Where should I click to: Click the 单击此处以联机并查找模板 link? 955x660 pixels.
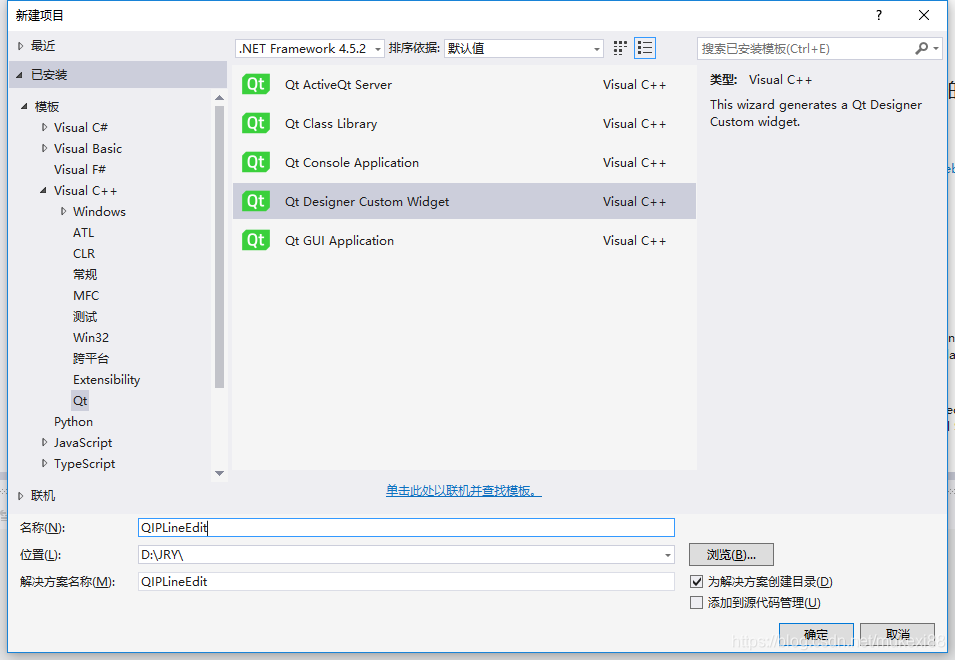pos(463,491)
